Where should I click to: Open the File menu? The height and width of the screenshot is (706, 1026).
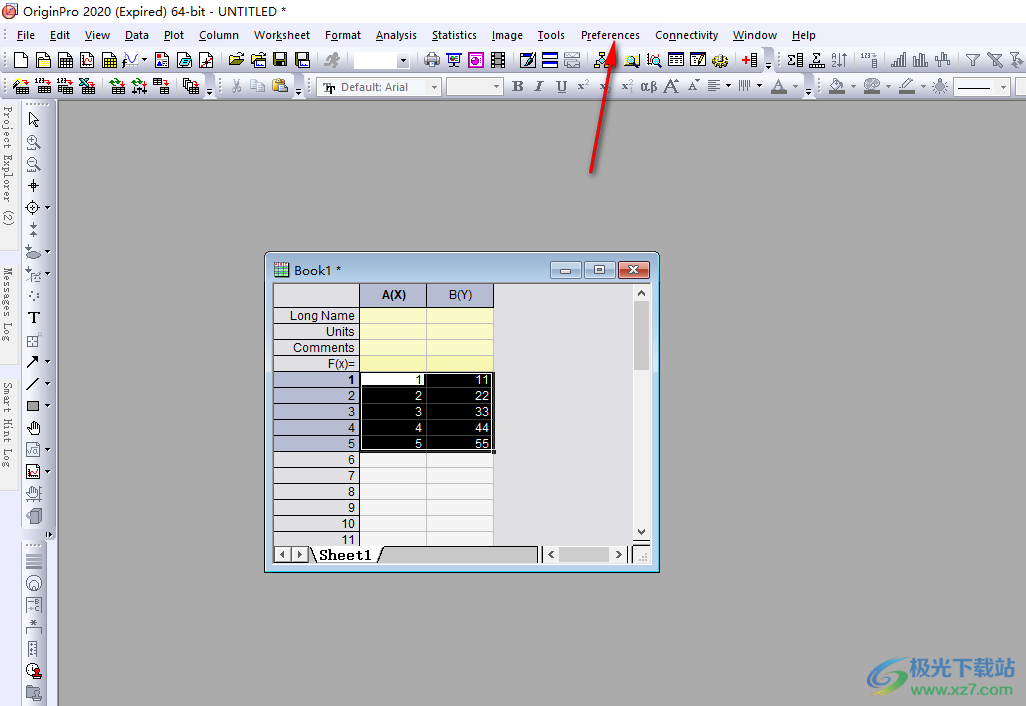(26, 35)
